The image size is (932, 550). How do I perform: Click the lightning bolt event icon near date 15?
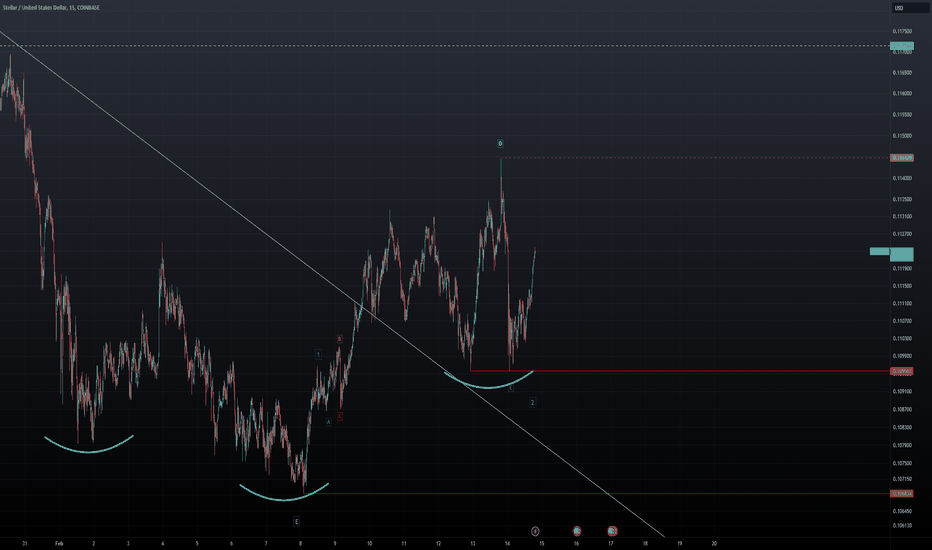tap(535, 531)
